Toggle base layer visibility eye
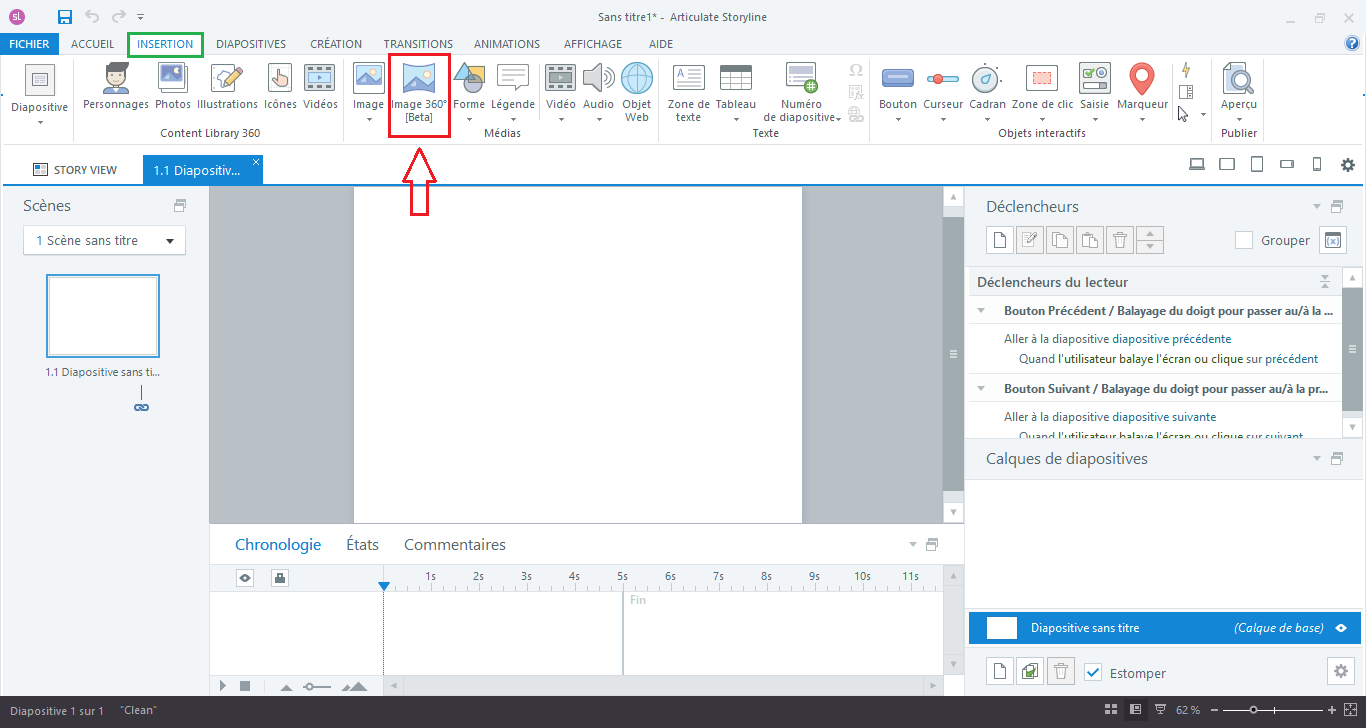 pos(1341,628)
